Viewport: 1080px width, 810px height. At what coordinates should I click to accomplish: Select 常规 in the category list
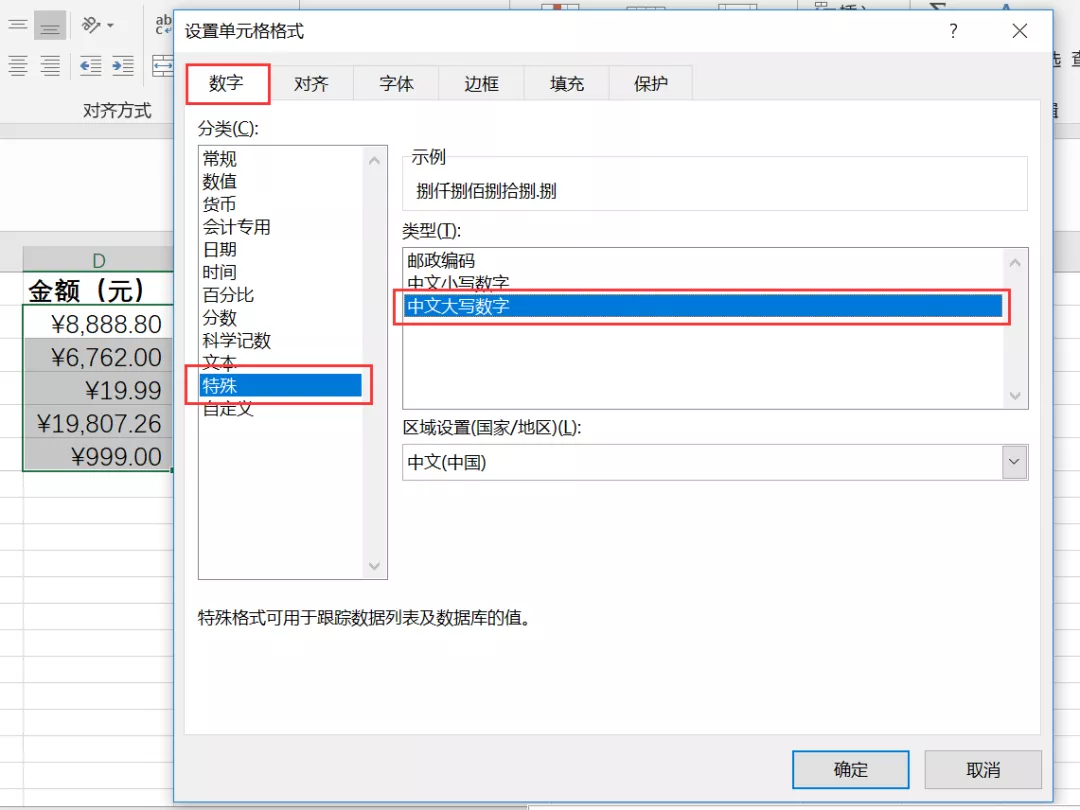click(281, 158)
